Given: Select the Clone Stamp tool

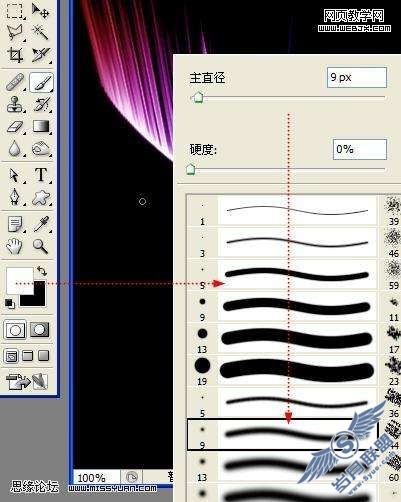Looking at the screenshot, I should [15, 104].
